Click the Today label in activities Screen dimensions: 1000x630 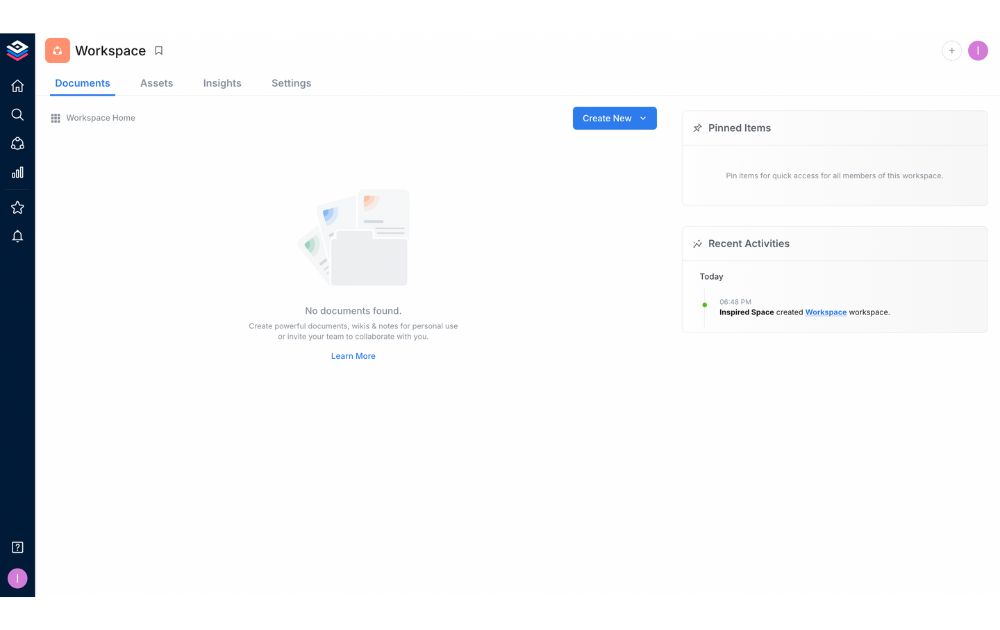pos(711,276)
